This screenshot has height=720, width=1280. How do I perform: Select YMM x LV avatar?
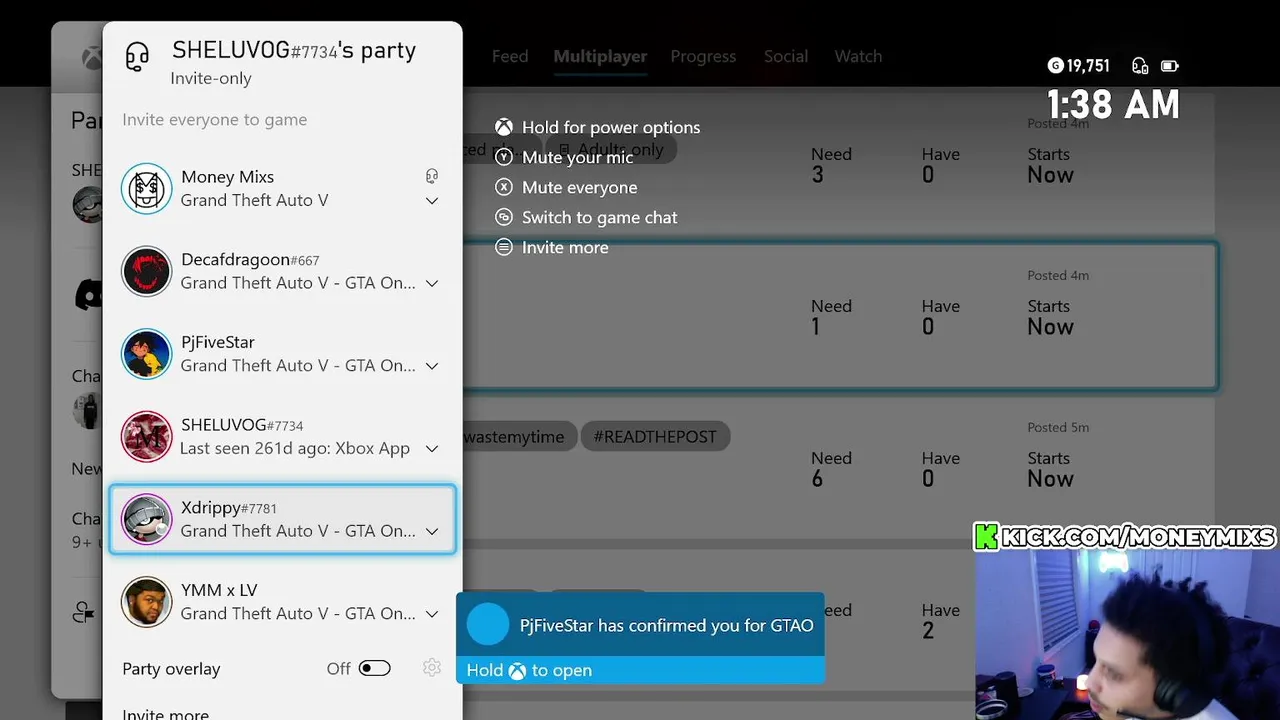point(147,602)
